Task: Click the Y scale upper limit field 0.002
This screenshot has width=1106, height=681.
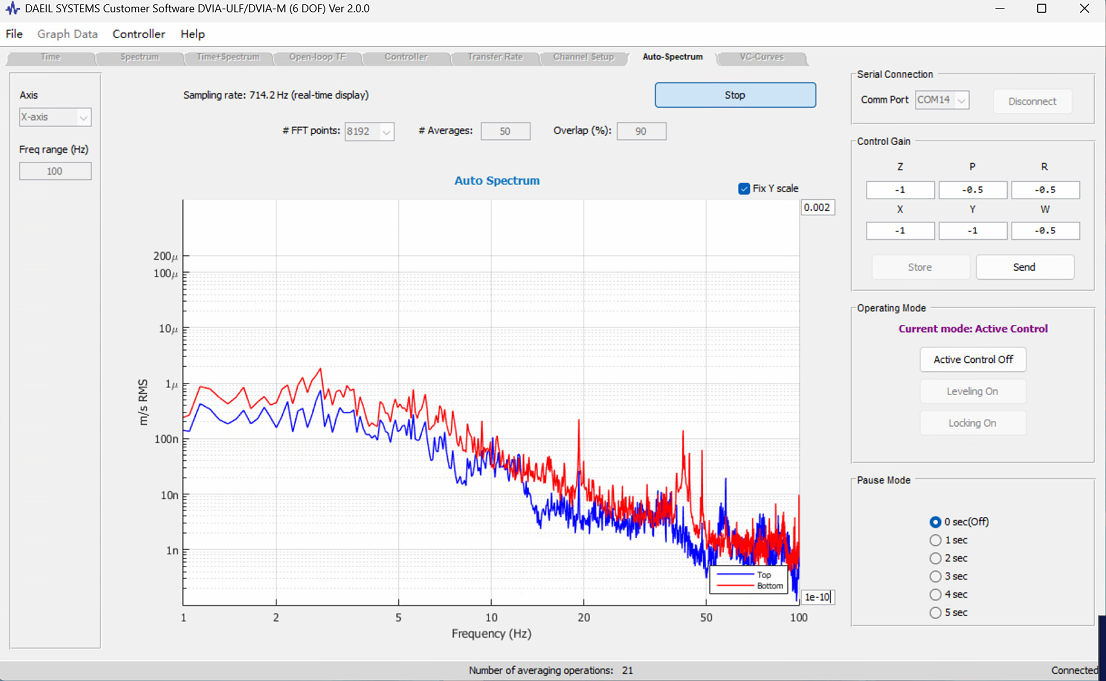Action: click(818, 207)
